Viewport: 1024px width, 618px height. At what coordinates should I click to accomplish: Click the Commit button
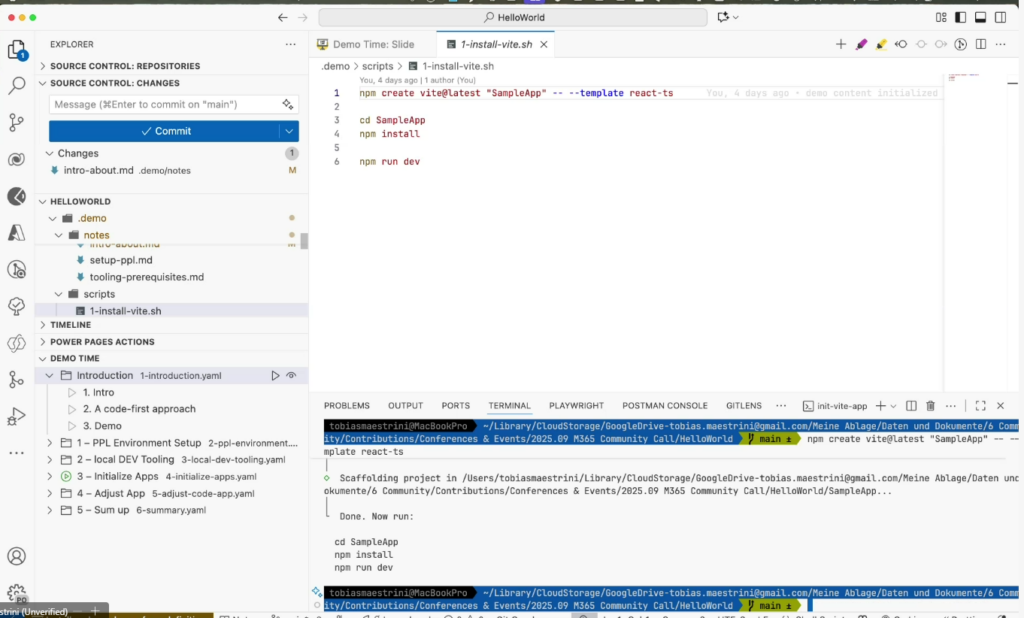pyautogui.click(x=165, y=131)
